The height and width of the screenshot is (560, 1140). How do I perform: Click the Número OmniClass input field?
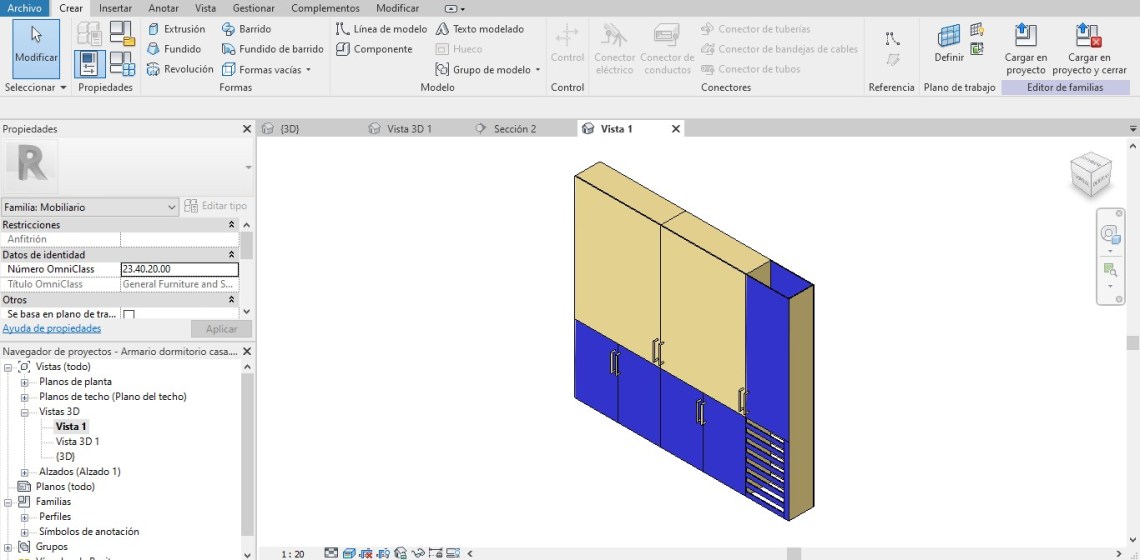[x=179, y=269]
